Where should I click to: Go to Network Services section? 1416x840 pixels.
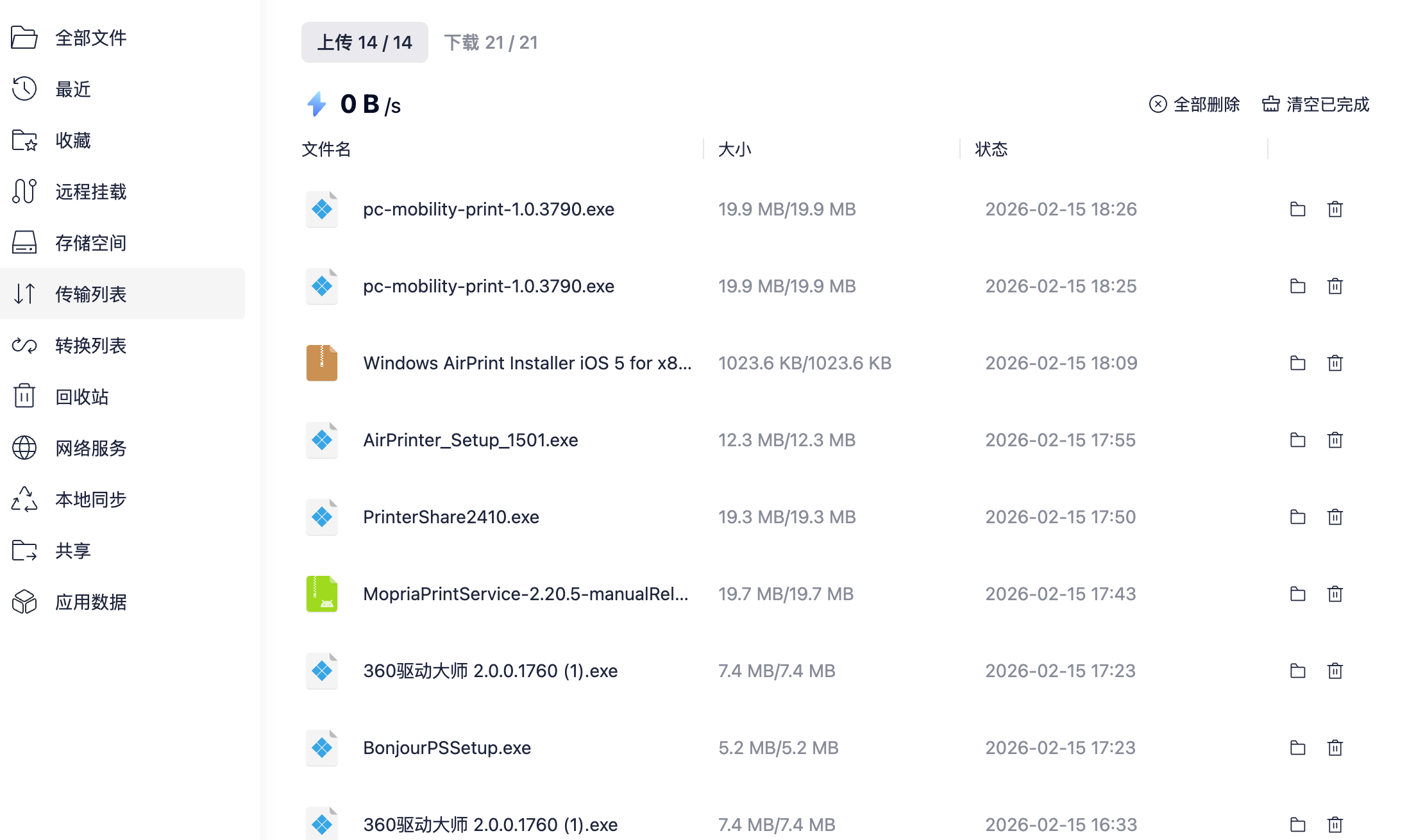(x=90, y=448)
